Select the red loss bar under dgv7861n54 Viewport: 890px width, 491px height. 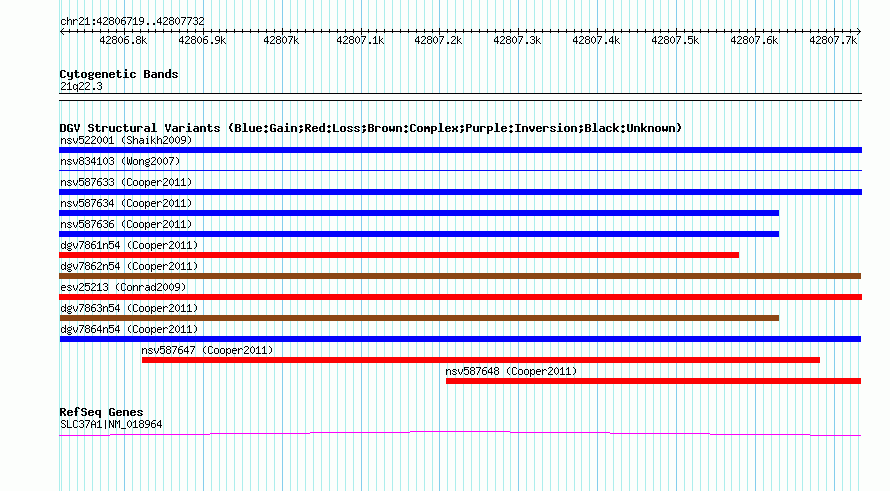399,255
